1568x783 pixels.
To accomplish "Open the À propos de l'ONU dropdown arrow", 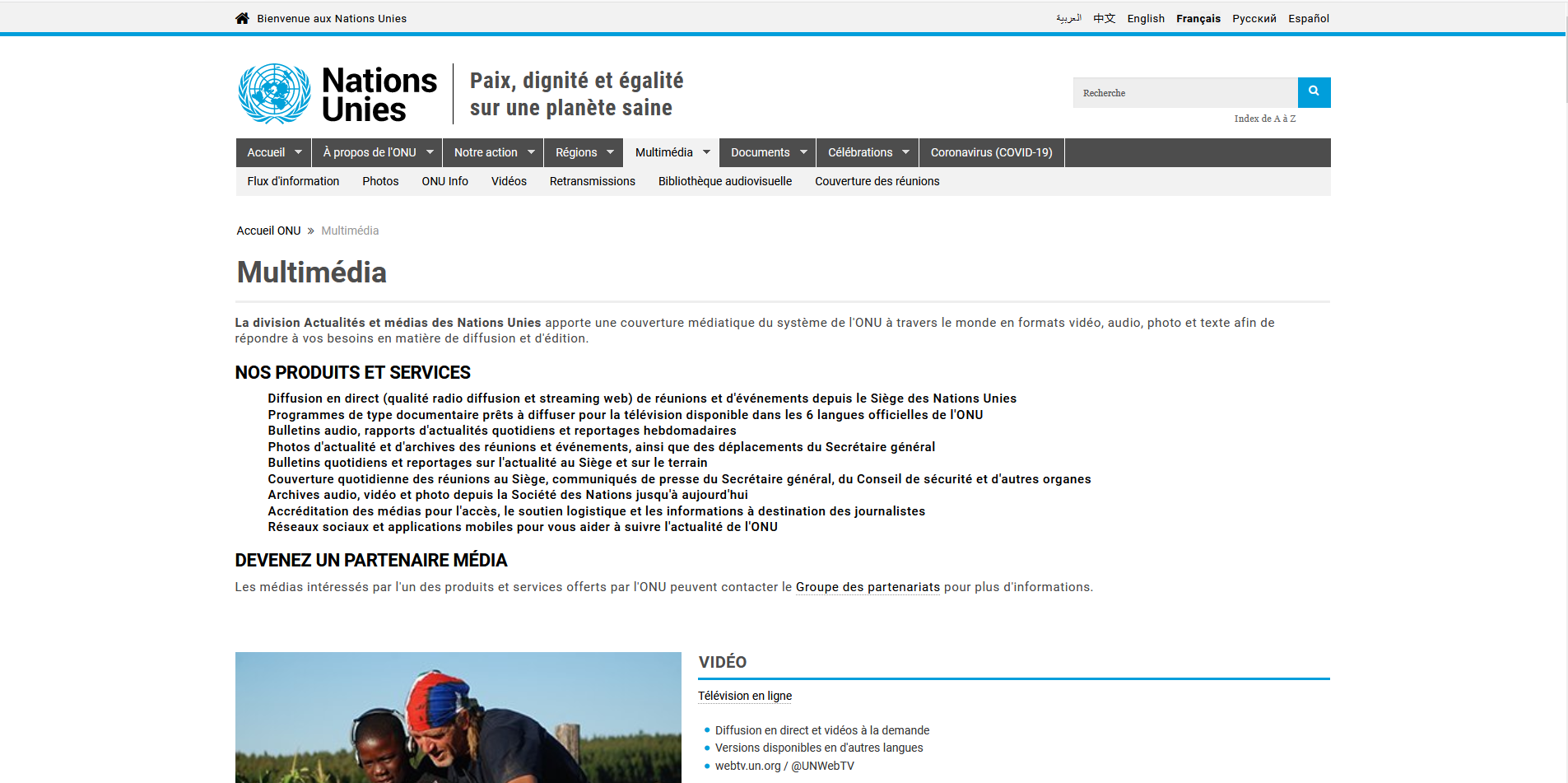I will coord(430,152).
